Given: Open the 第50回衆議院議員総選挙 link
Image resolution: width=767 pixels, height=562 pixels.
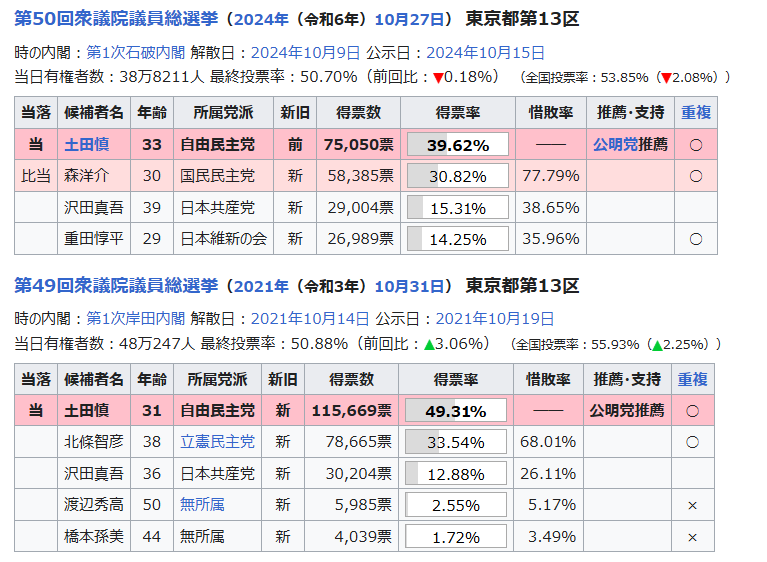Looking at the screenshot, I should (x=115, y=20).
